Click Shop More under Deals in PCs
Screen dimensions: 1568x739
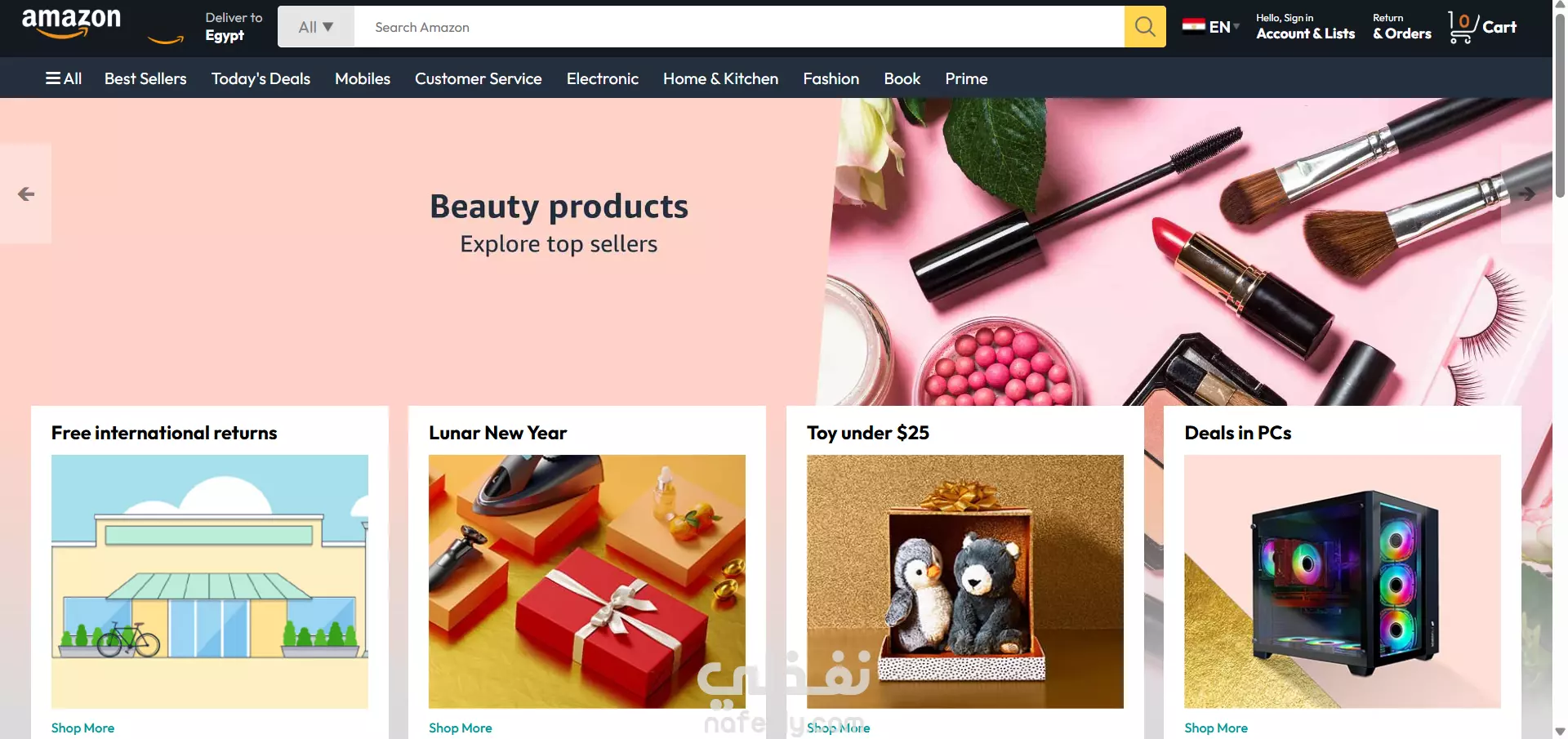click(1216, 728)
